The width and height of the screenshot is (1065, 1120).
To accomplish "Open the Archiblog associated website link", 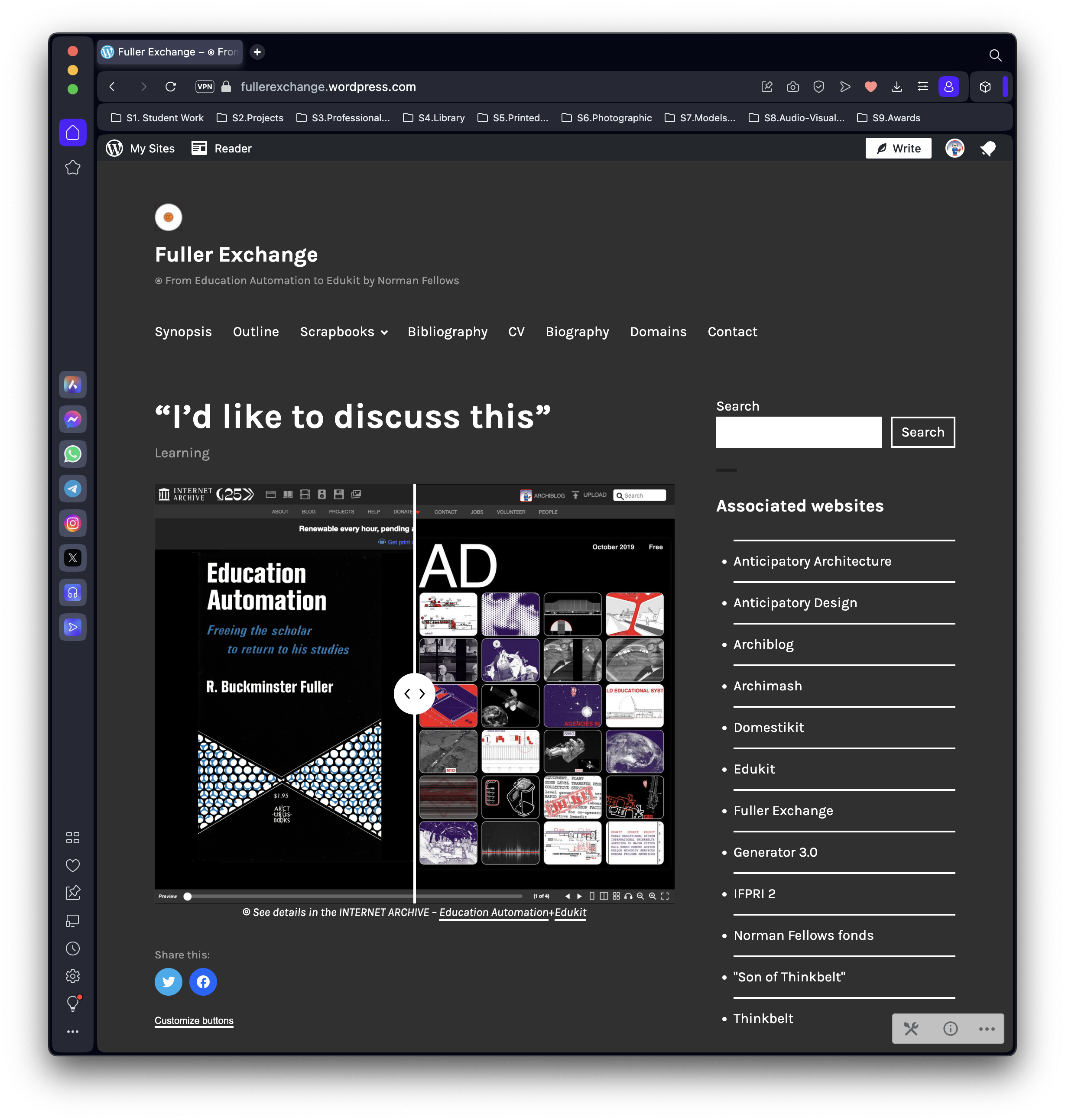I will point(763,644).
